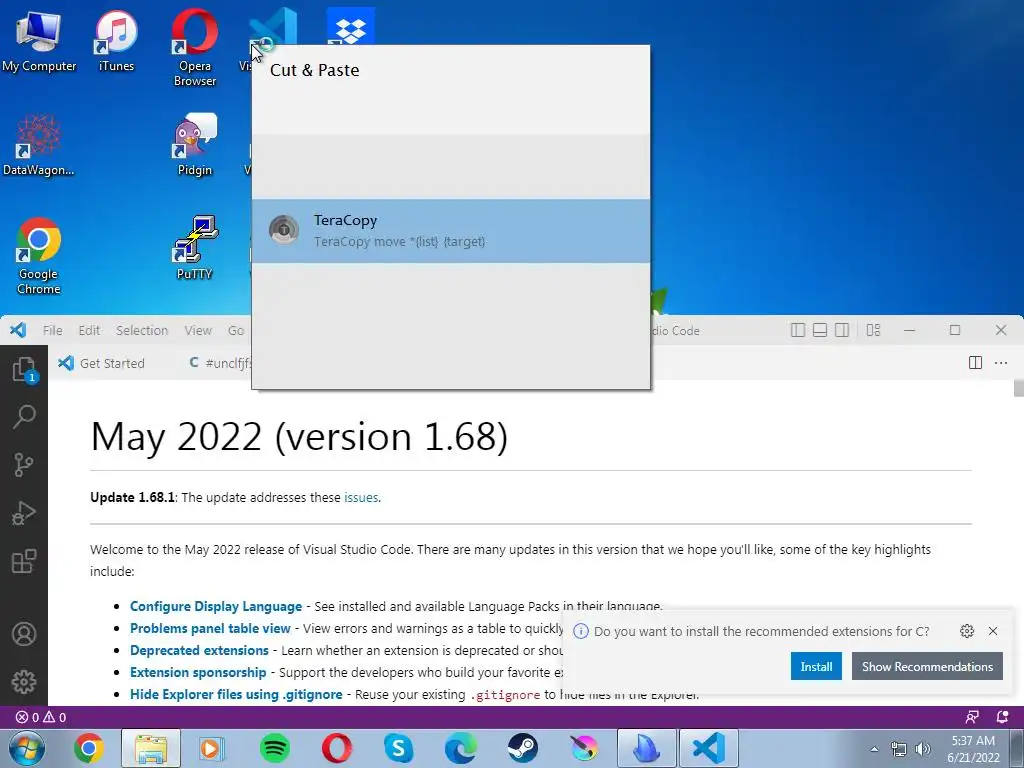
Task: Select the iTunes desktop shortcut
Action: click(116, 41)
